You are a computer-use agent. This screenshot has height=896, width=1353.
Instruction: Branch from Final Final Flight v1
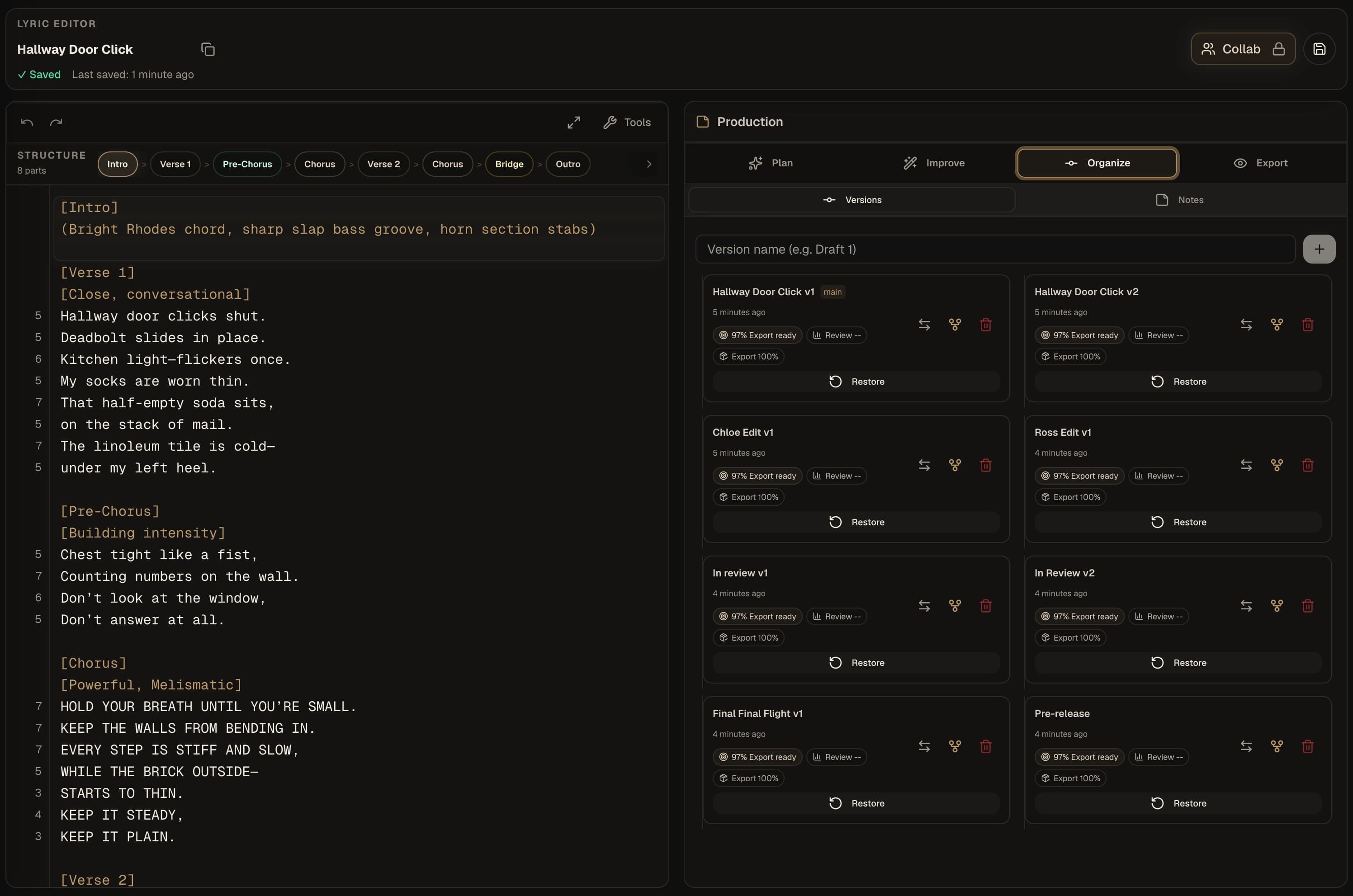[x=955, y=746]
